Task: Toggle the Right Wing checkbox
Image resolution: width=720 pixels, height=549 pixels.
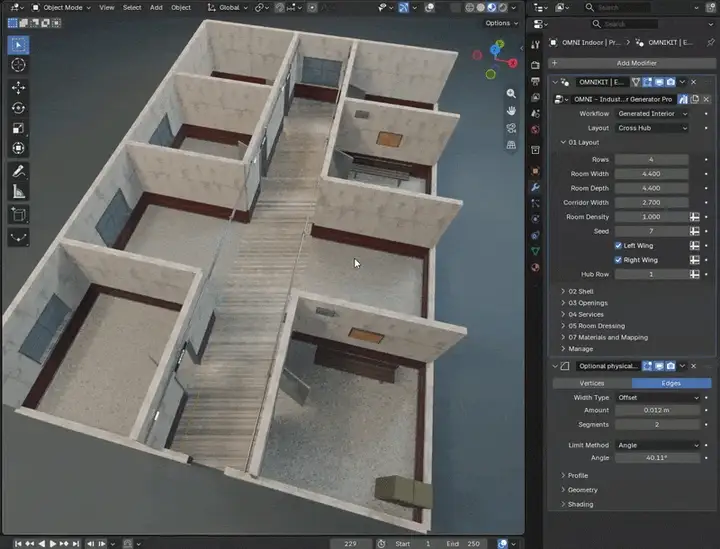Action: coord(618,260)
